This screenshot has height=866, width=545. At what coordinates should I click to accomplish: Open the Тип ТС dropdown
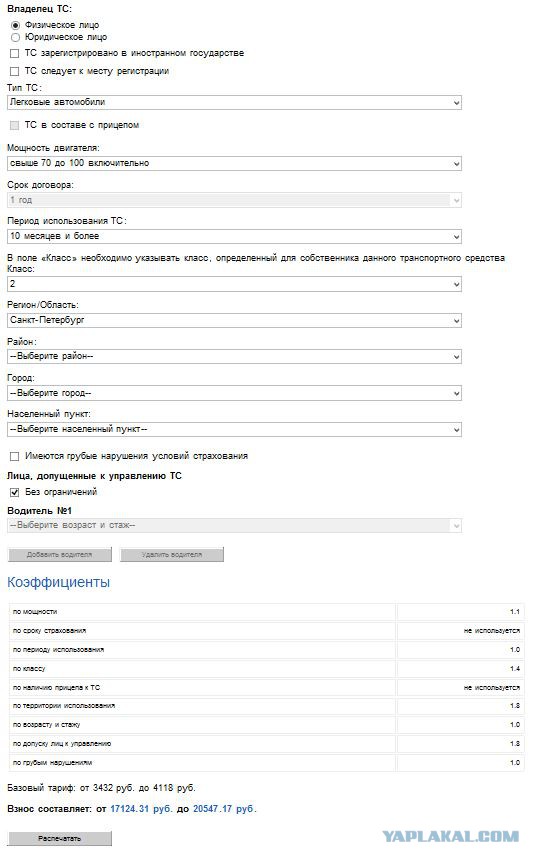[234, 102]
